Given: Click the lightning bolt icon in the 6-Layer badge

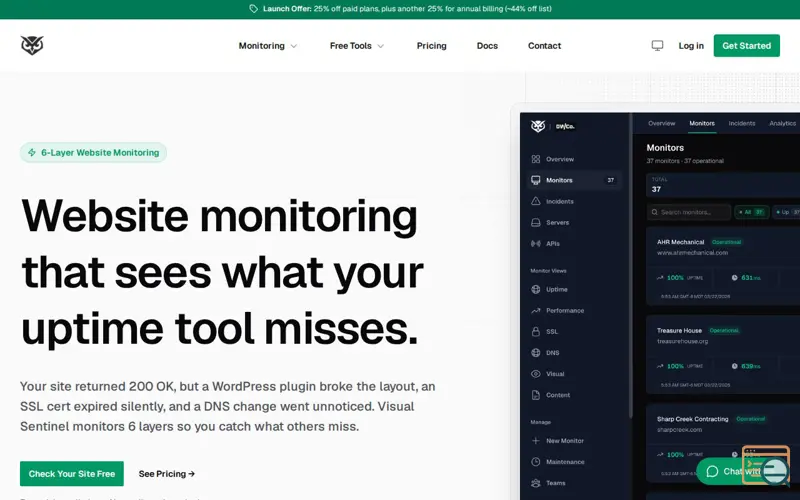Looking at the screenshot, I should pyautogui.click(x=32, y=153).
